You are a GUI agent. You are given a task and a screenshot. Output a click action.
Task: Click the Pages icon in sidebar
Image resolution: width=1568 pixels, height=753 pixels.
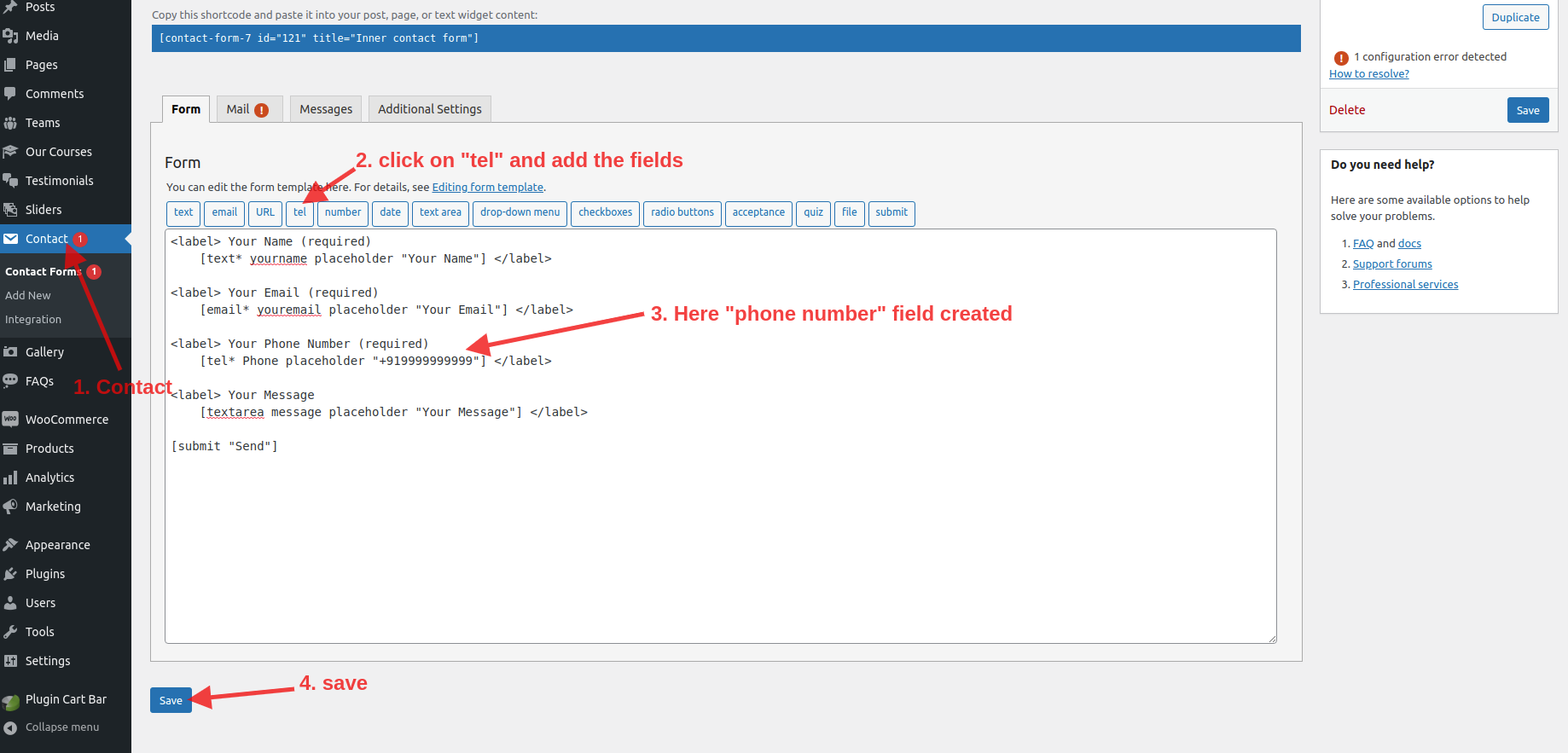[x=10, y=65]
